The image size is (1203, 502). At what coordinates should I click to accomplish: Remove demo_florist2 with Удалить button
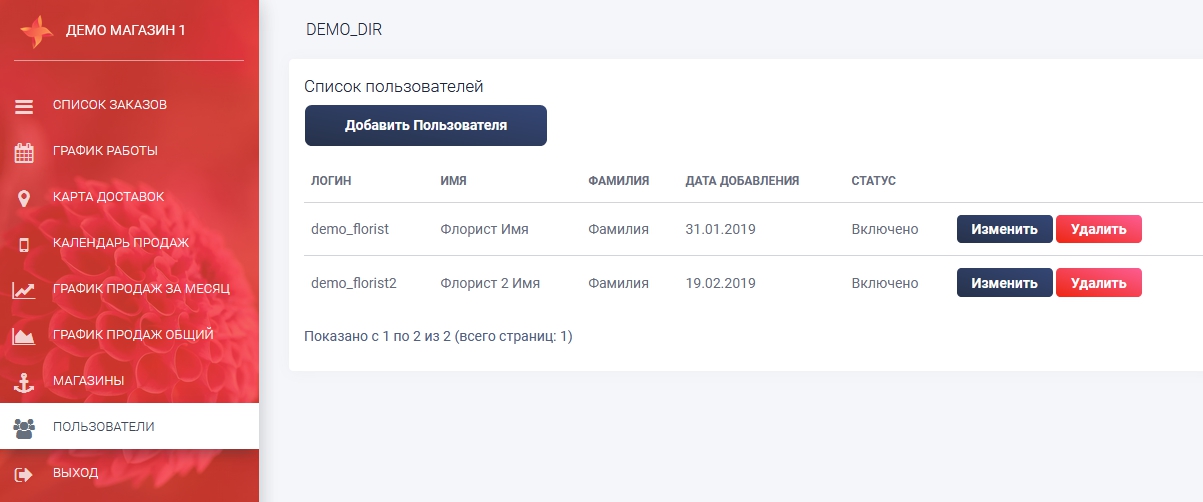(1098, 283)
